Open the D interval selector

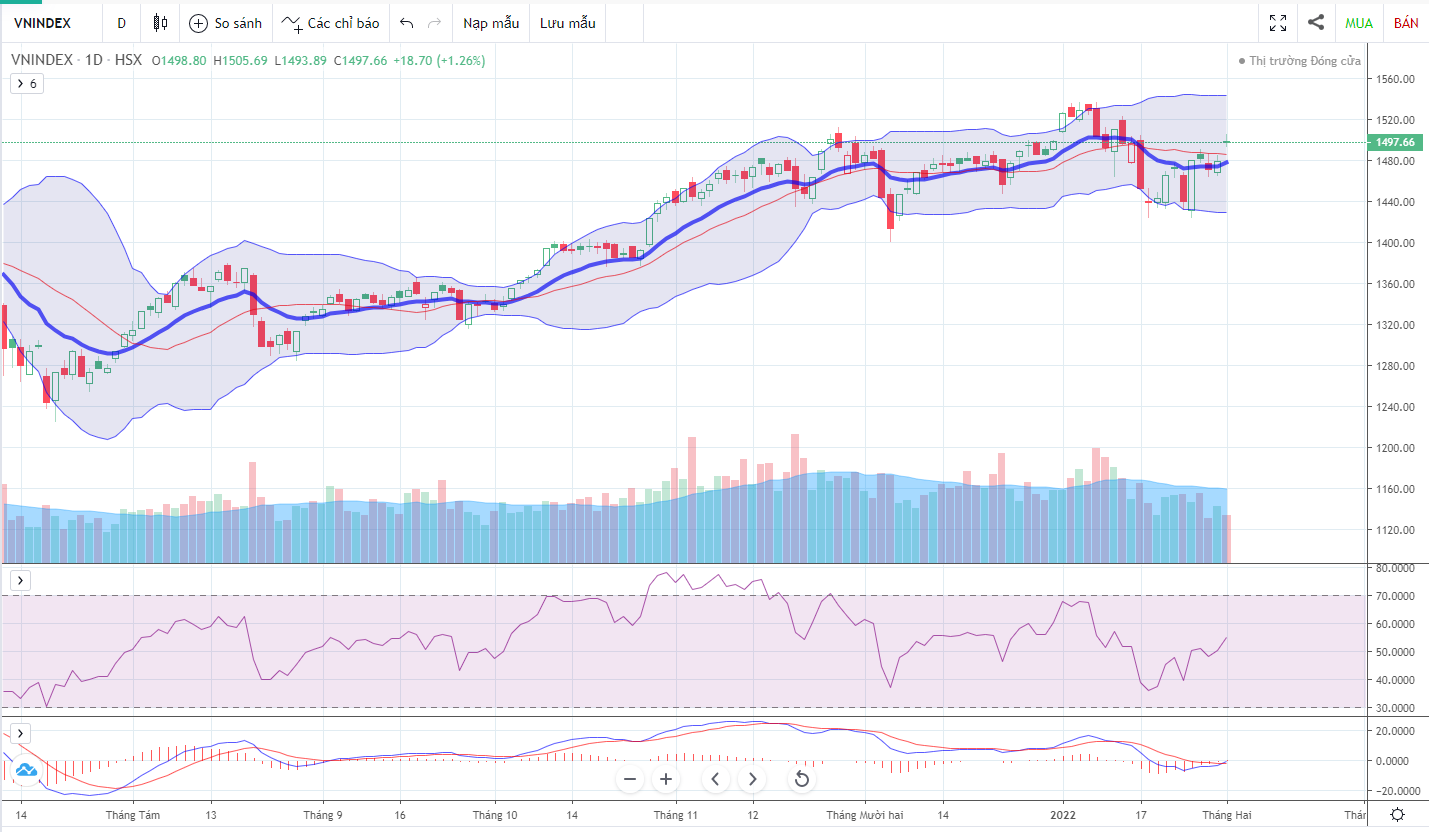tap(122, 22)
